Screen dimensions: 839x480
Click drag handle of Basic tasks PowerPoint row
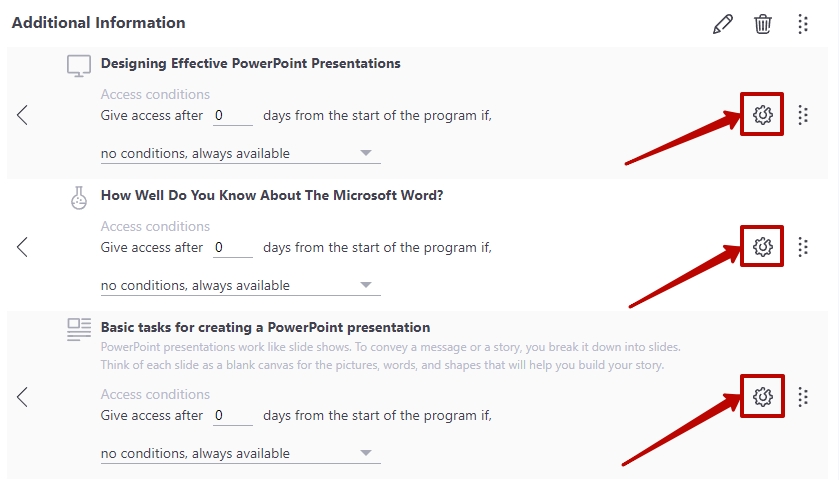click(x=803, y=397)
